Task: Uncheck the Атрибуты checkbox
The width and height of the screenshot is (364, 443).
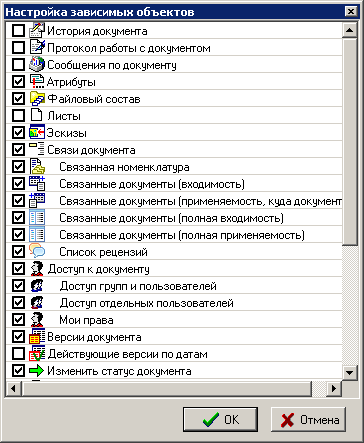Action: tap(18, 82)
